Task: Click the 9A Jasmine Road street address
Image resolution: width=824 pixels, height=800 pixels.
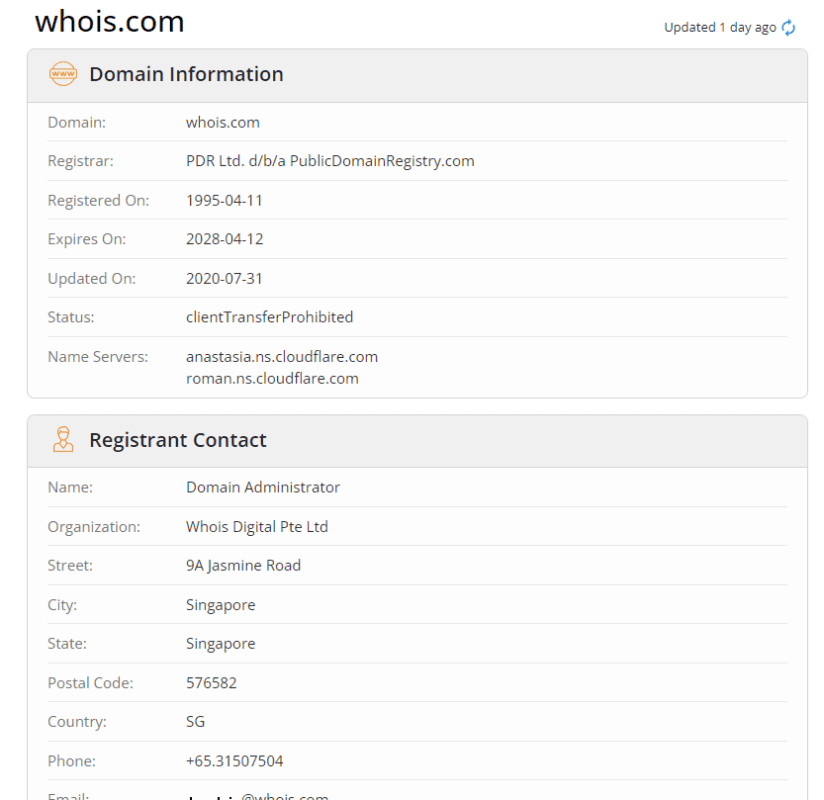Action: 243,565
